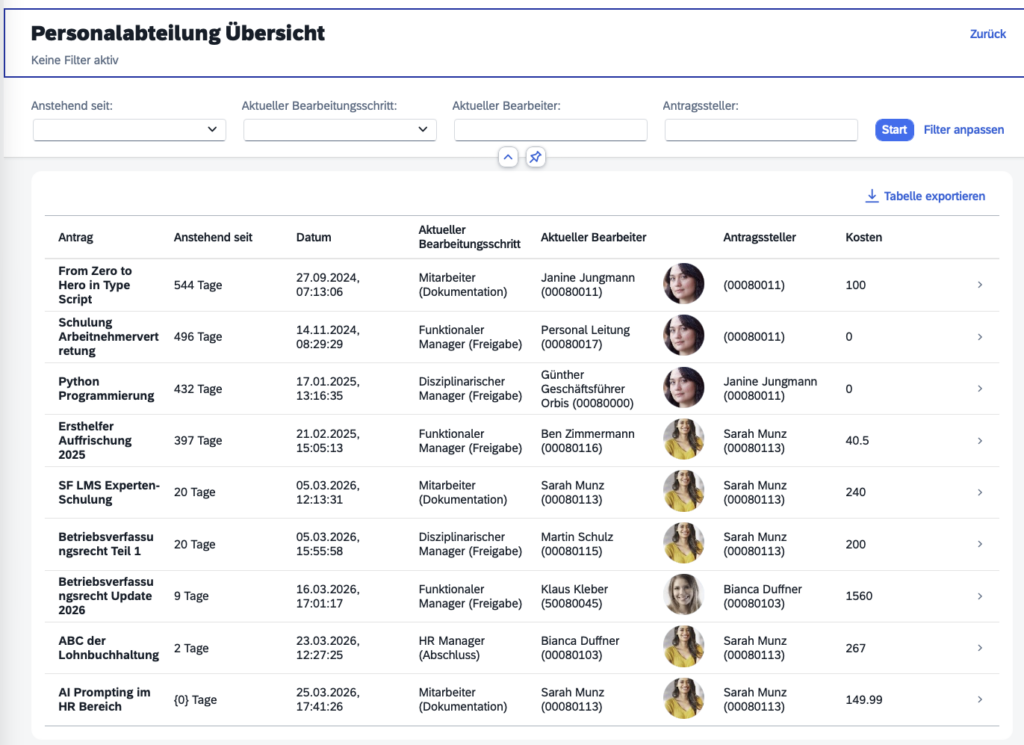Open details arrow for AI Prompting im HR Bereich
Viewport: 1024px width, 745px height.
[979, 700]
